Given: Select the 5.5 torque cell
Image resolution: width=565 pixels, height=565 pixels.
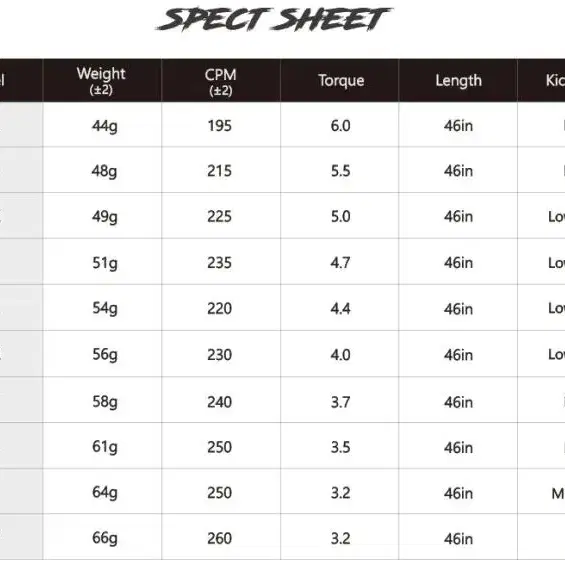Looking at the screenshot, I should pyautogui.click(x=341, y=171).
